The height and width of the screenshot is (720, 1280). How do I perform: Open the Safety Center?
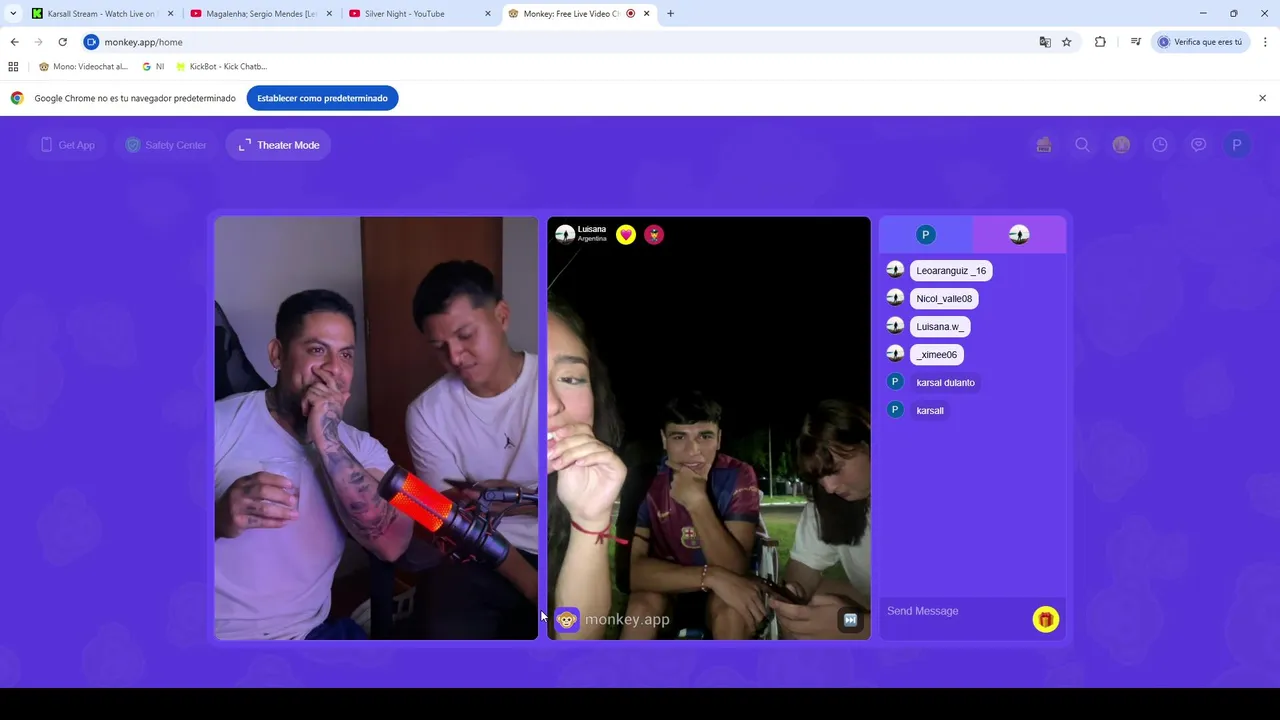[x=166, y=145]
